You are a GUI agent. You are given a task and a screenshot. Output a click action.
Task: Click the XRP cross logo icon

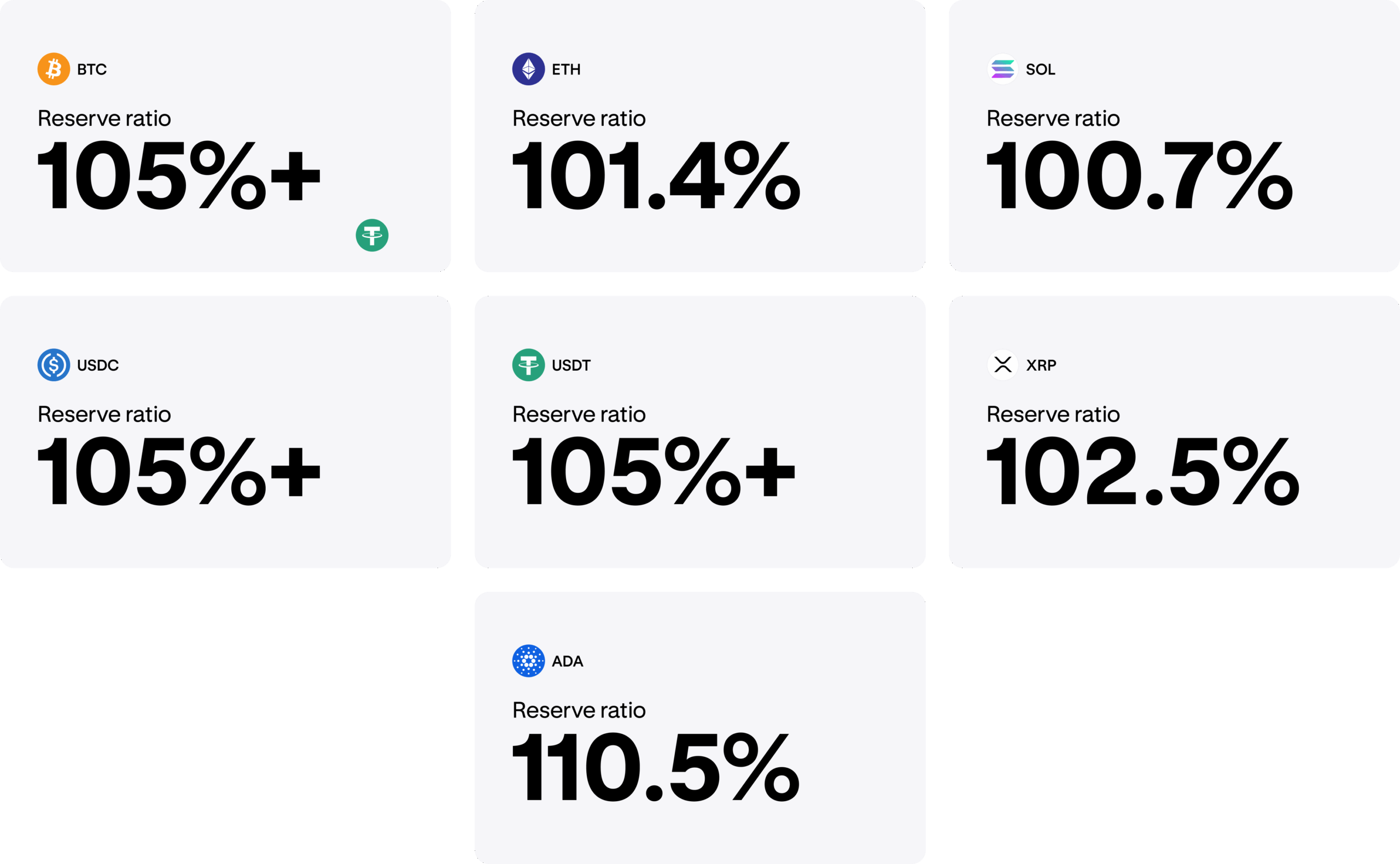1002,365
